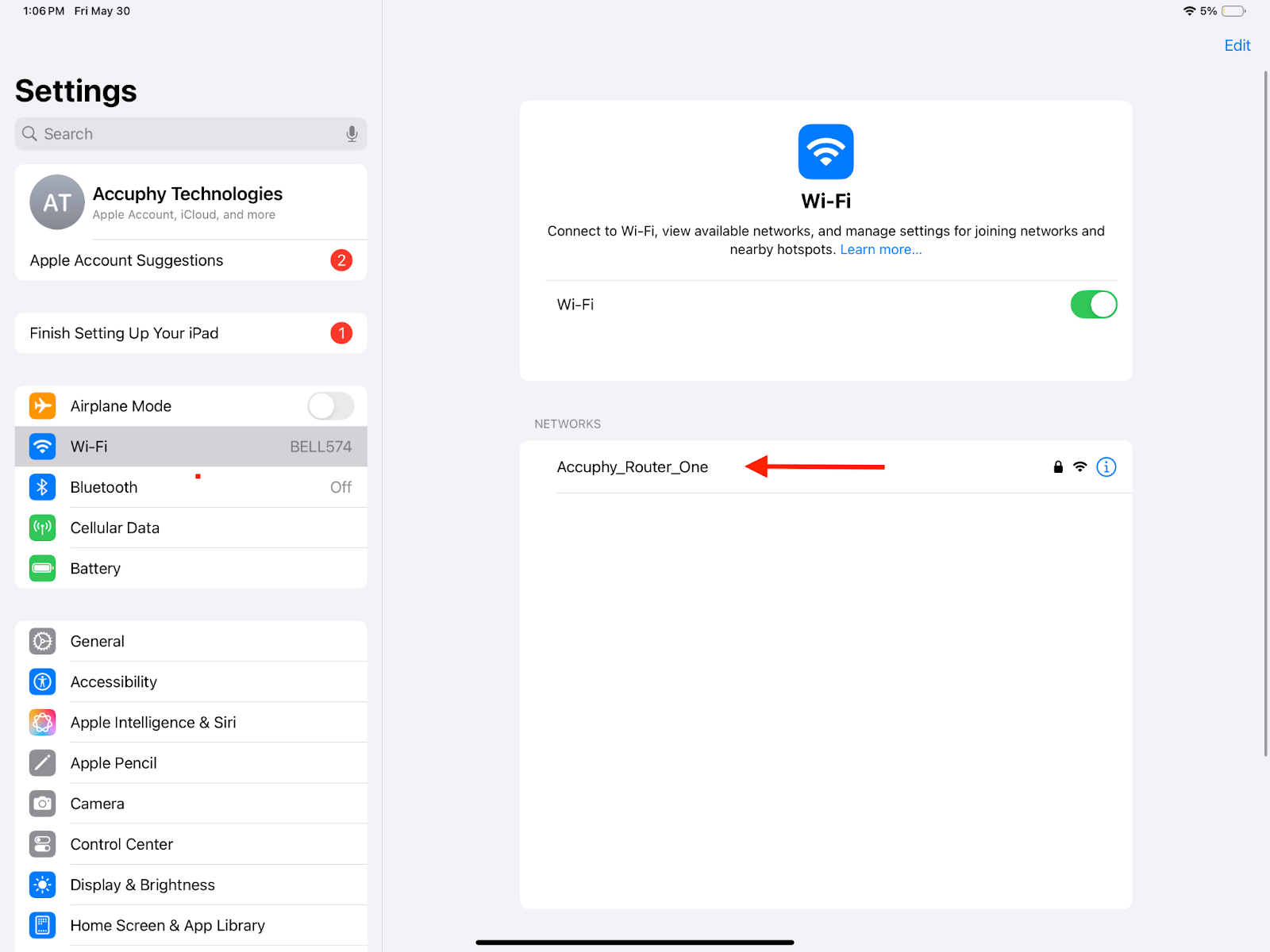Open Bluetooth settings

[x=190, y=487]
